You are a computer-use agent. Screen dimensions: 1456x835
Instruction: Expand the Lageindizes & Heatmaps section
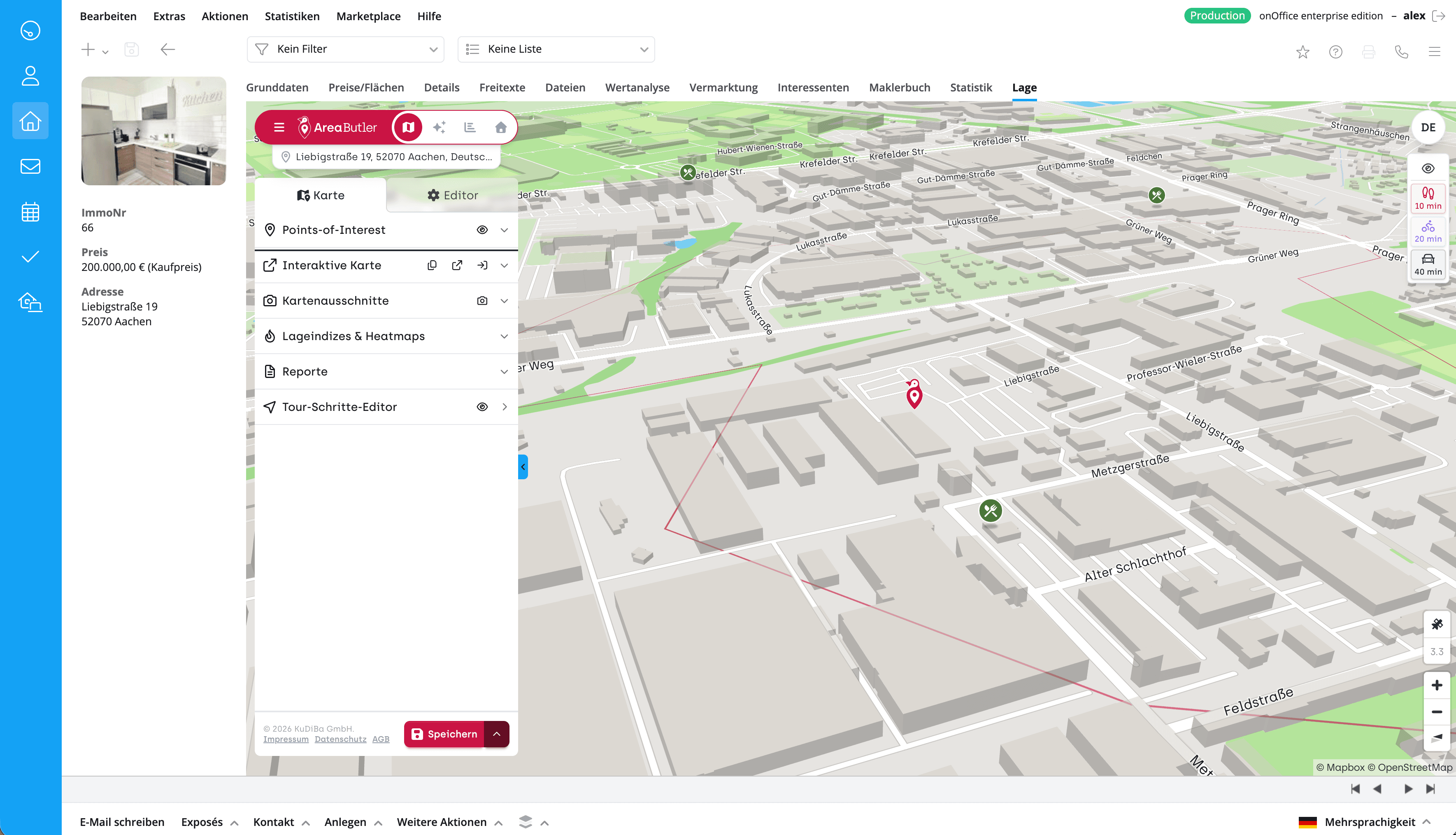[x=386, y=337]
